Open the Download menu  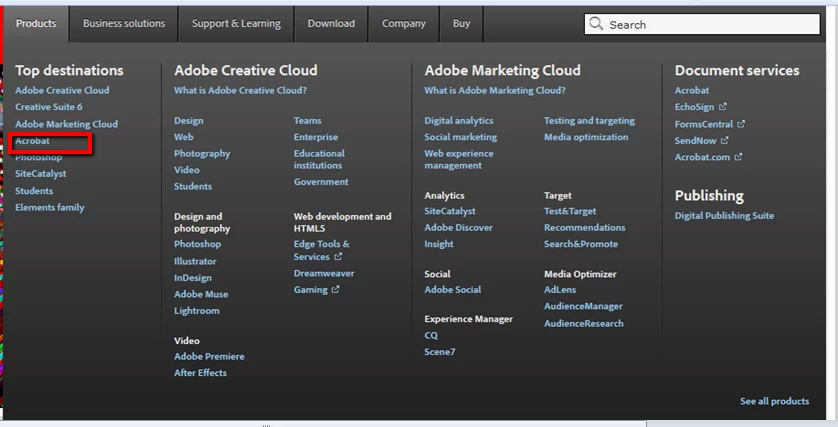331,24
